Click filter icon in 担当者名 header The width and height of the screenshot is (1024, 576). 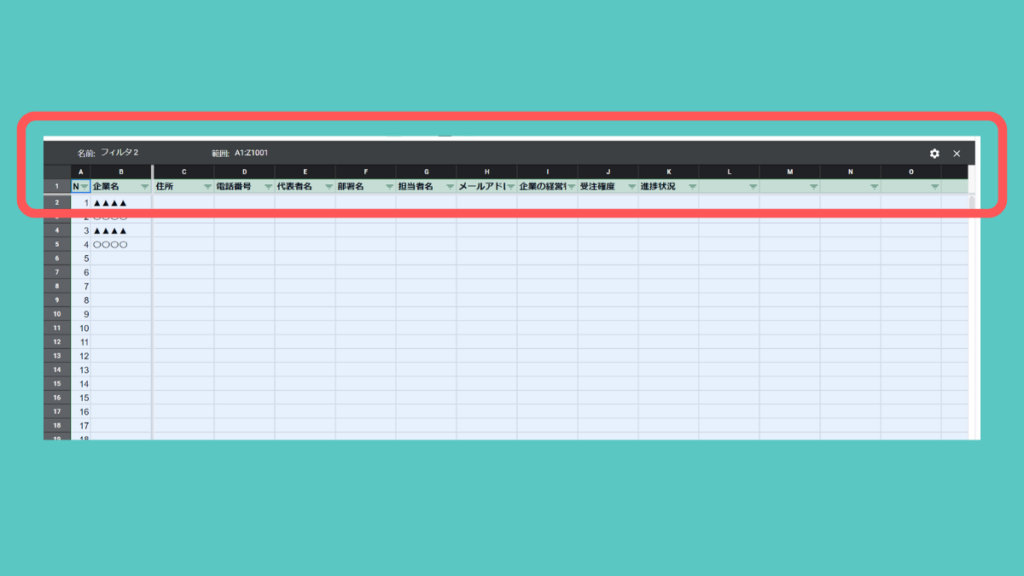coord(450,187)
